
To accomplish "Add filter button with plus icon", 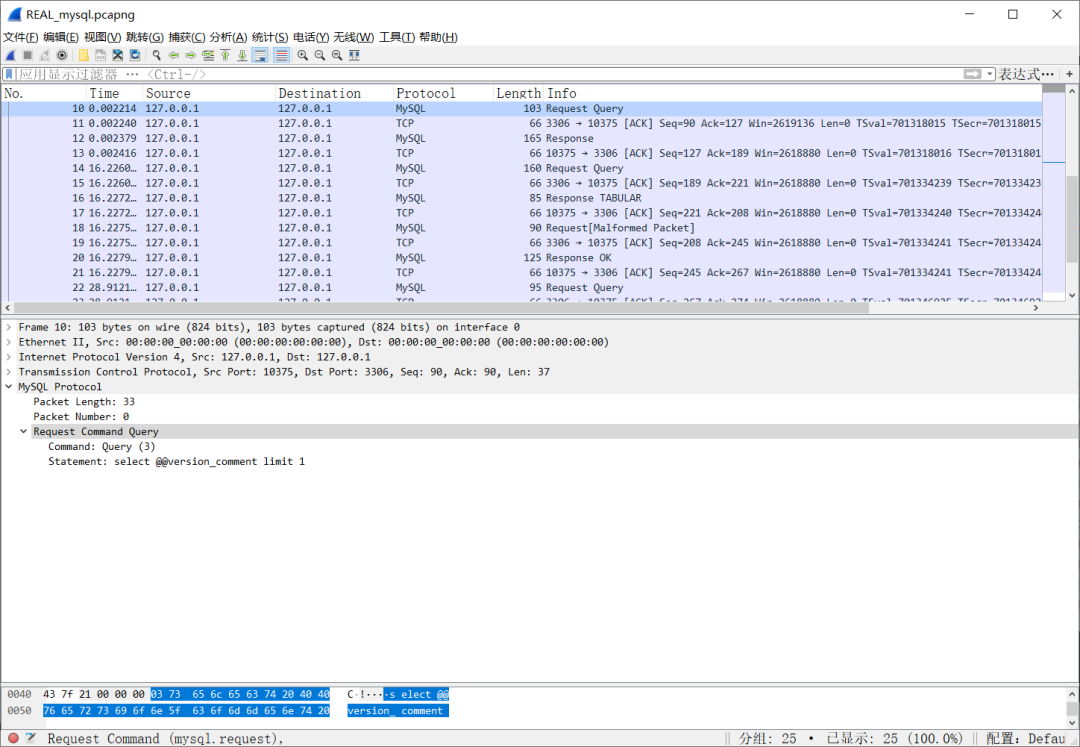I will [x=1070, y=74].
